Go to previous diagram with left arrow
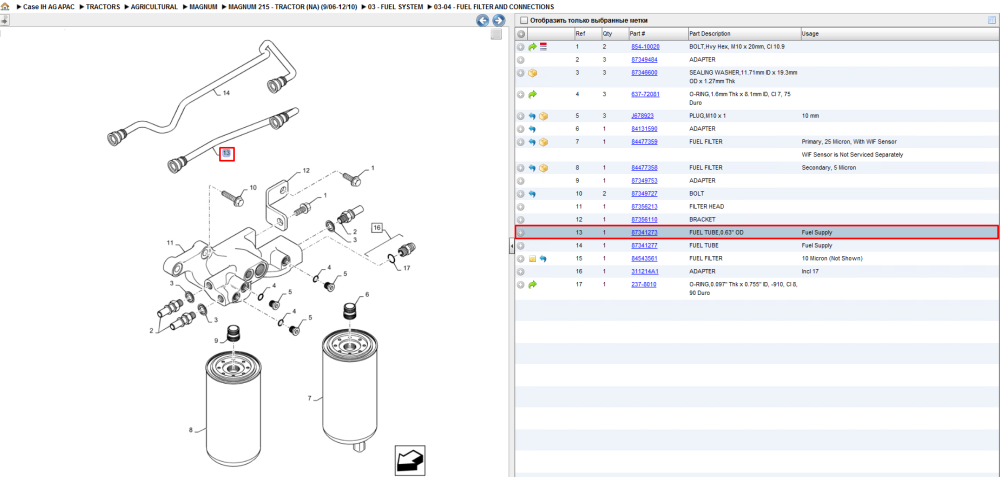Screen dimensions: 1000x477 click(483, 20)
